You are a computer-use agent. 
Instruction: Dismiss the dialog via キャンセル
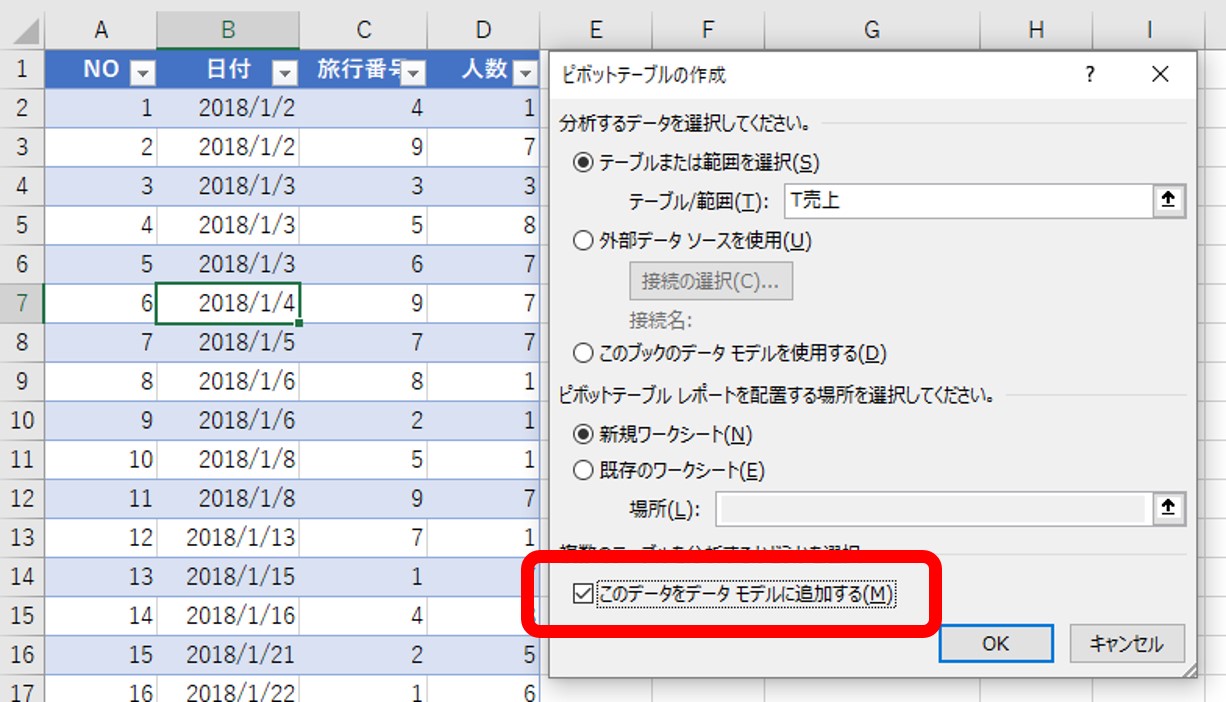pos(1127,644)
